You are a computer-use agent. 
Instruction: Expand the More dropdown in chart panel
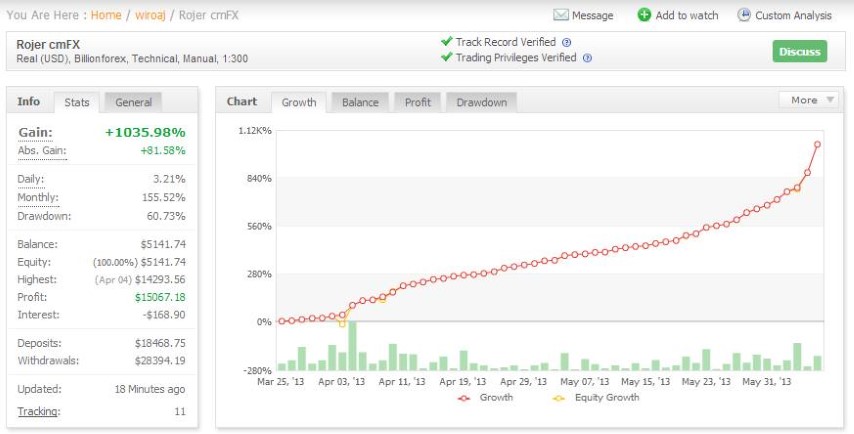point(808,100)
